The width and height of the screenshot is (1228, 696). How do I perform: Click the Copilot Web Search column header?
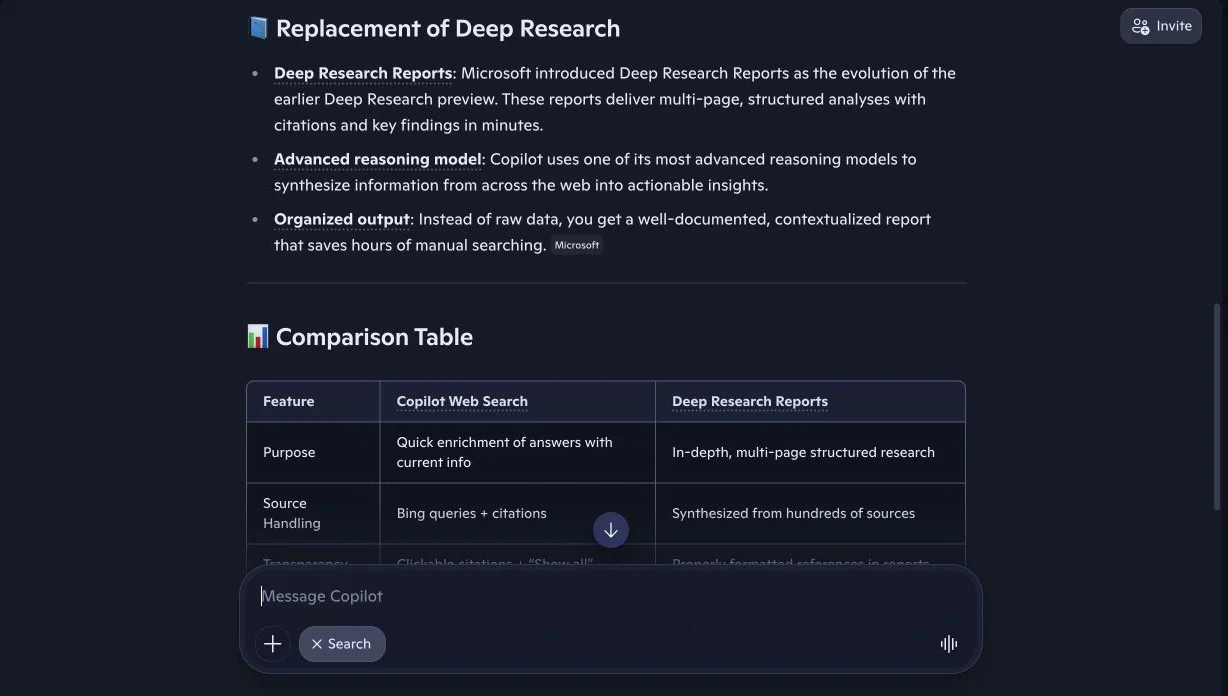tap(462, 401)
